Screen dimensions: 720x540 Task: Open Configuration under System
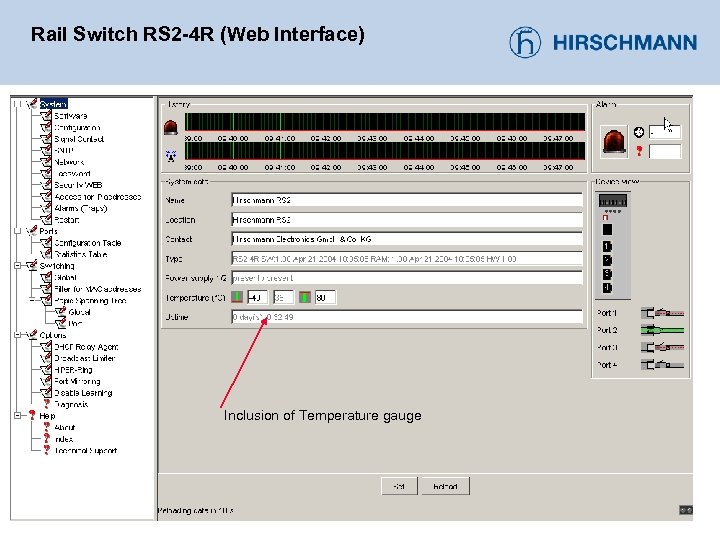click(x=77, y=127)
